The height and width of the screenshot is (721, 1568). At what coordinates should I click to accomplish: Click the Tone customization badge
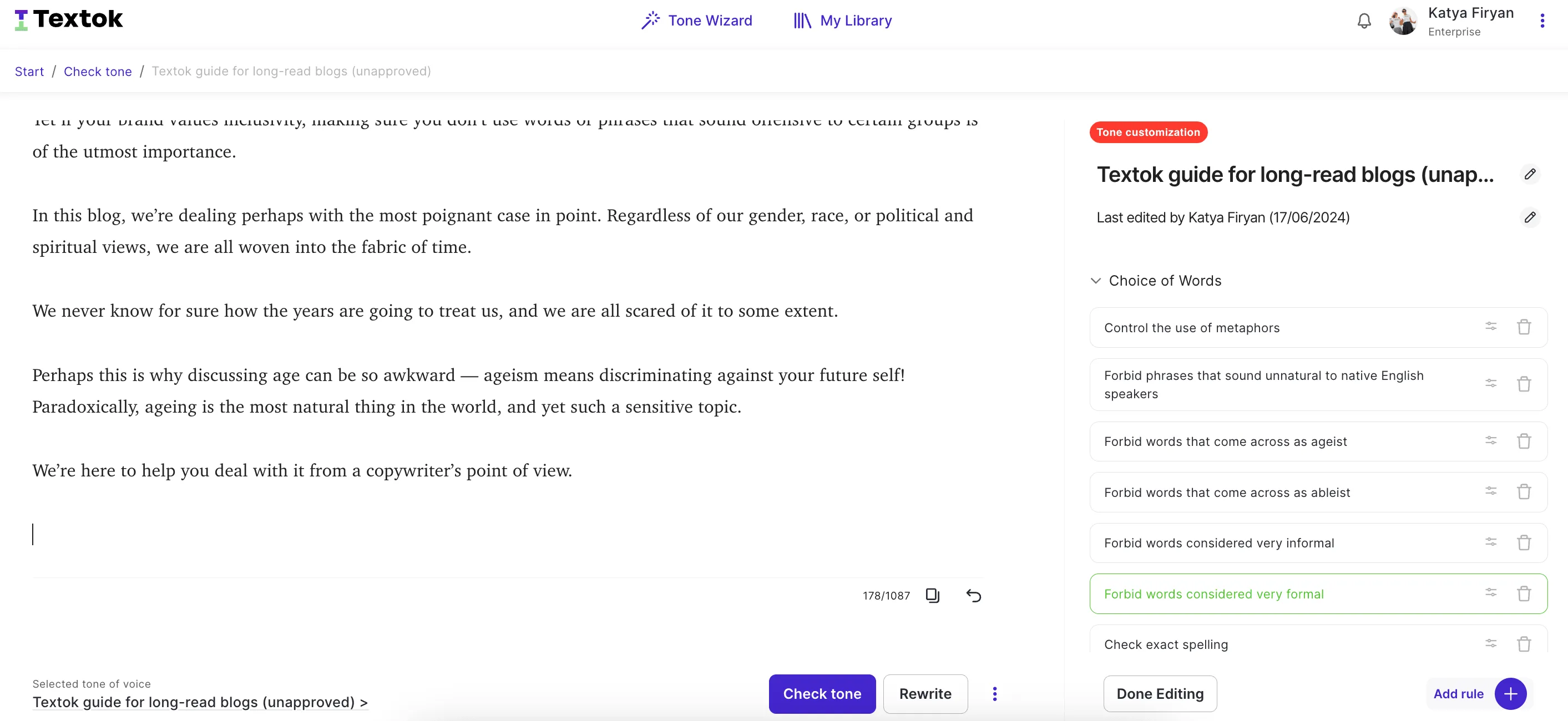(1148, 132)
